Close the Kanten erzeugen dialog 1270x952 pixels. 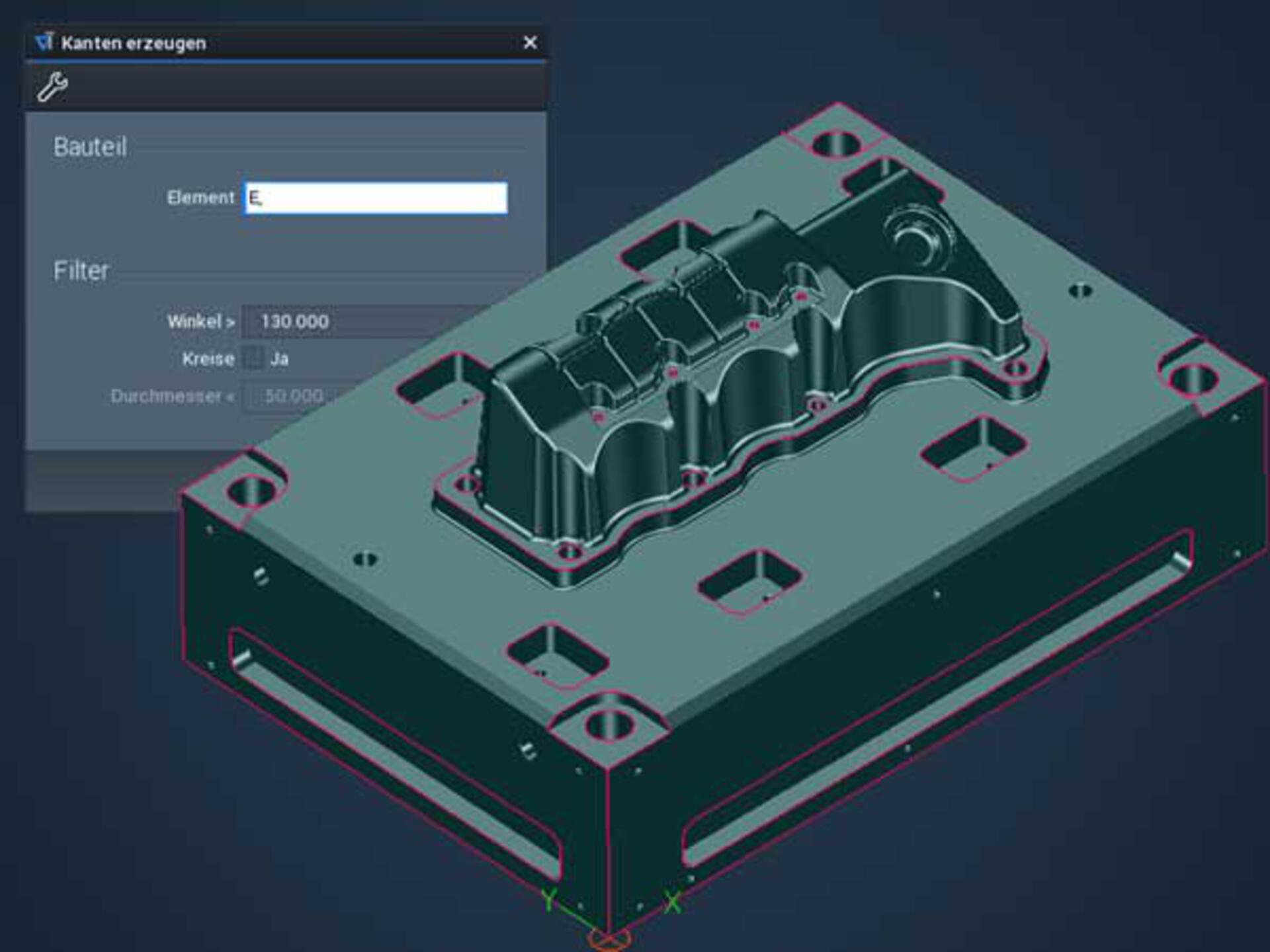(530, 43)
